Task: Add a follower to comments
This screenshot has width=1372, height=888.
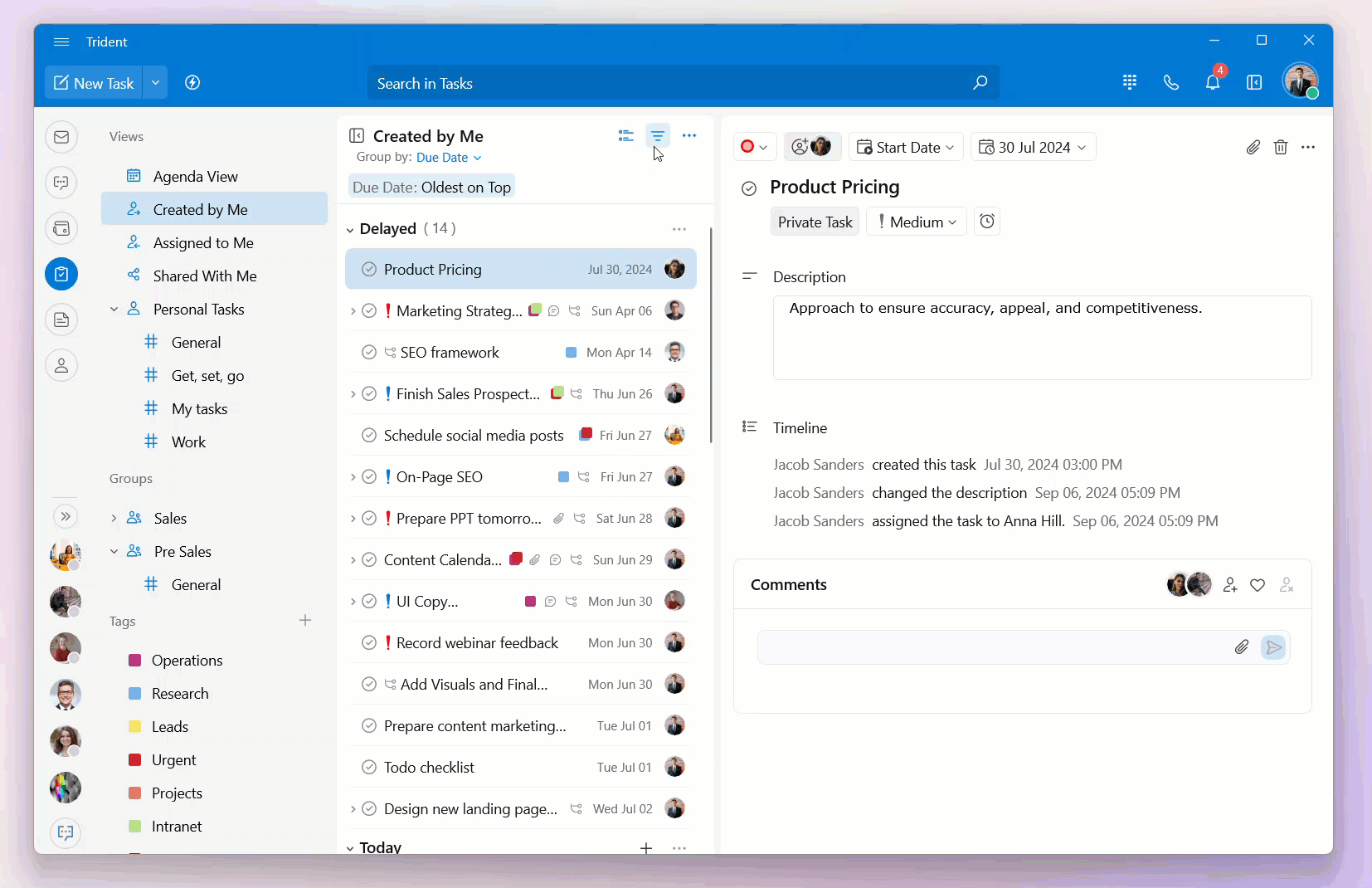Action: point(1230,585)
